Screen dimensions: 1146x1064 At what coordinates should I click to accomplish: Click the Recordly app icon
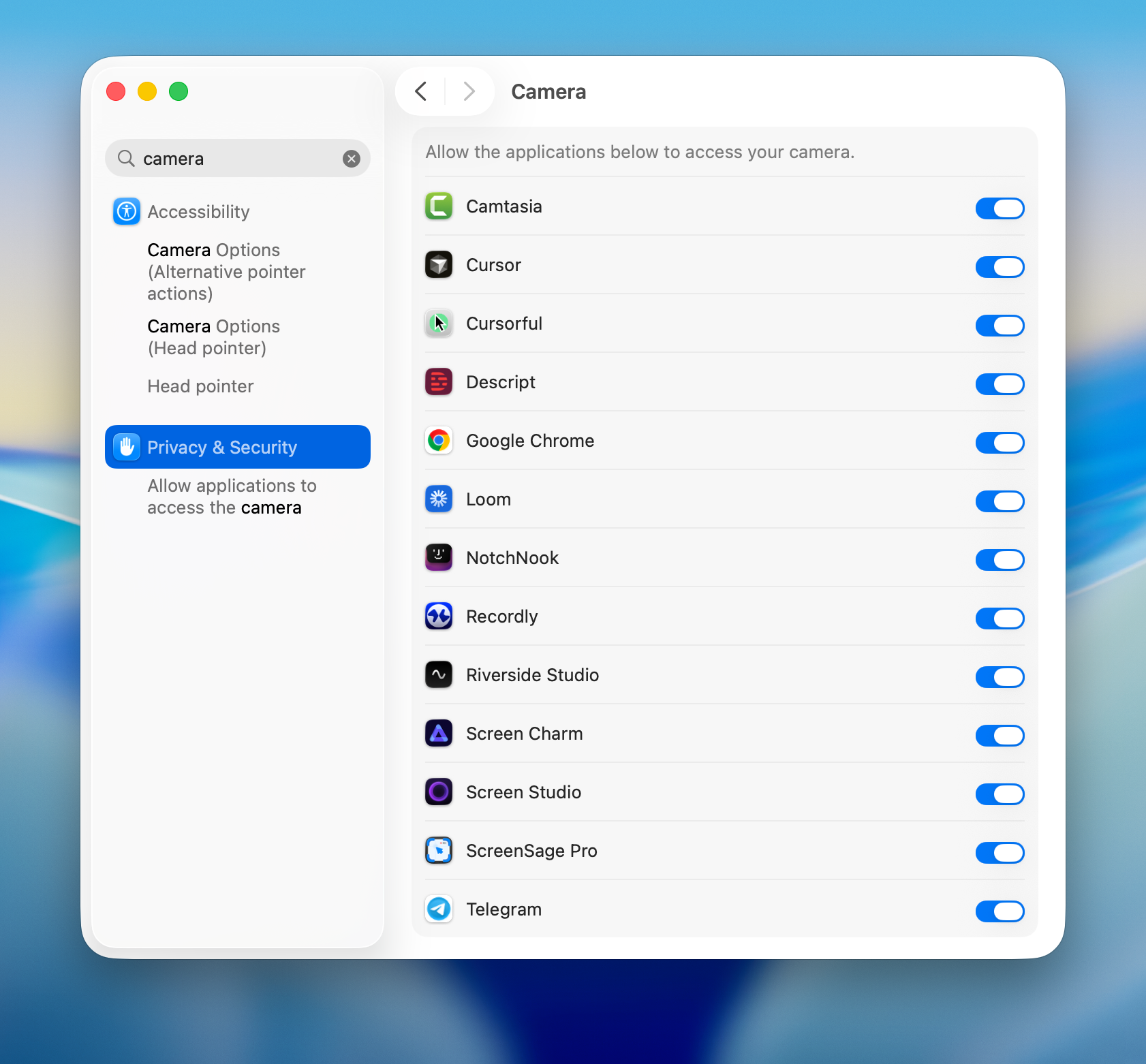tap(439, 616)
